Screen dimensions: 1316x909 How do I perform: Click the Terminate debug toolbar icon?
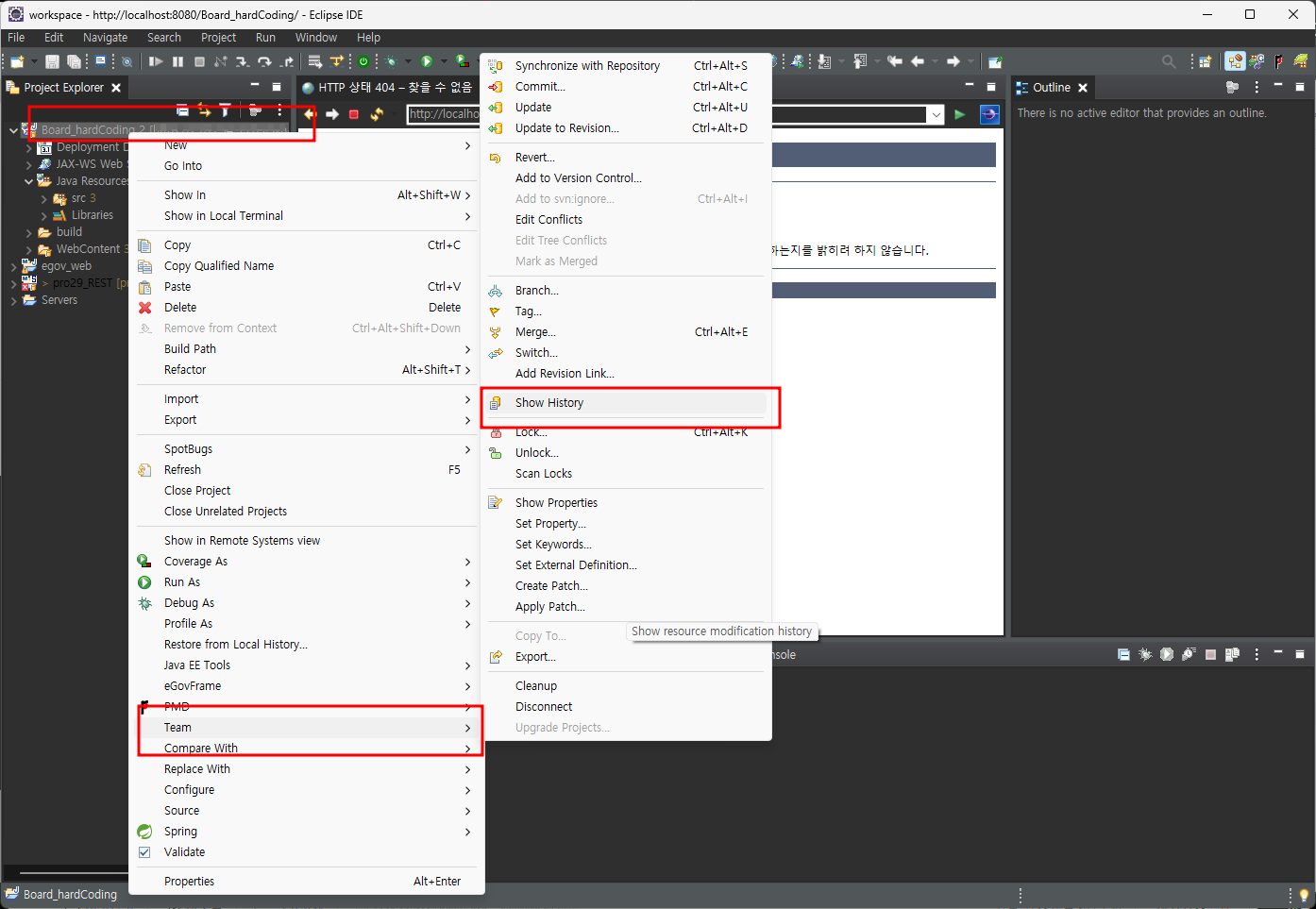tap(199, 61)
